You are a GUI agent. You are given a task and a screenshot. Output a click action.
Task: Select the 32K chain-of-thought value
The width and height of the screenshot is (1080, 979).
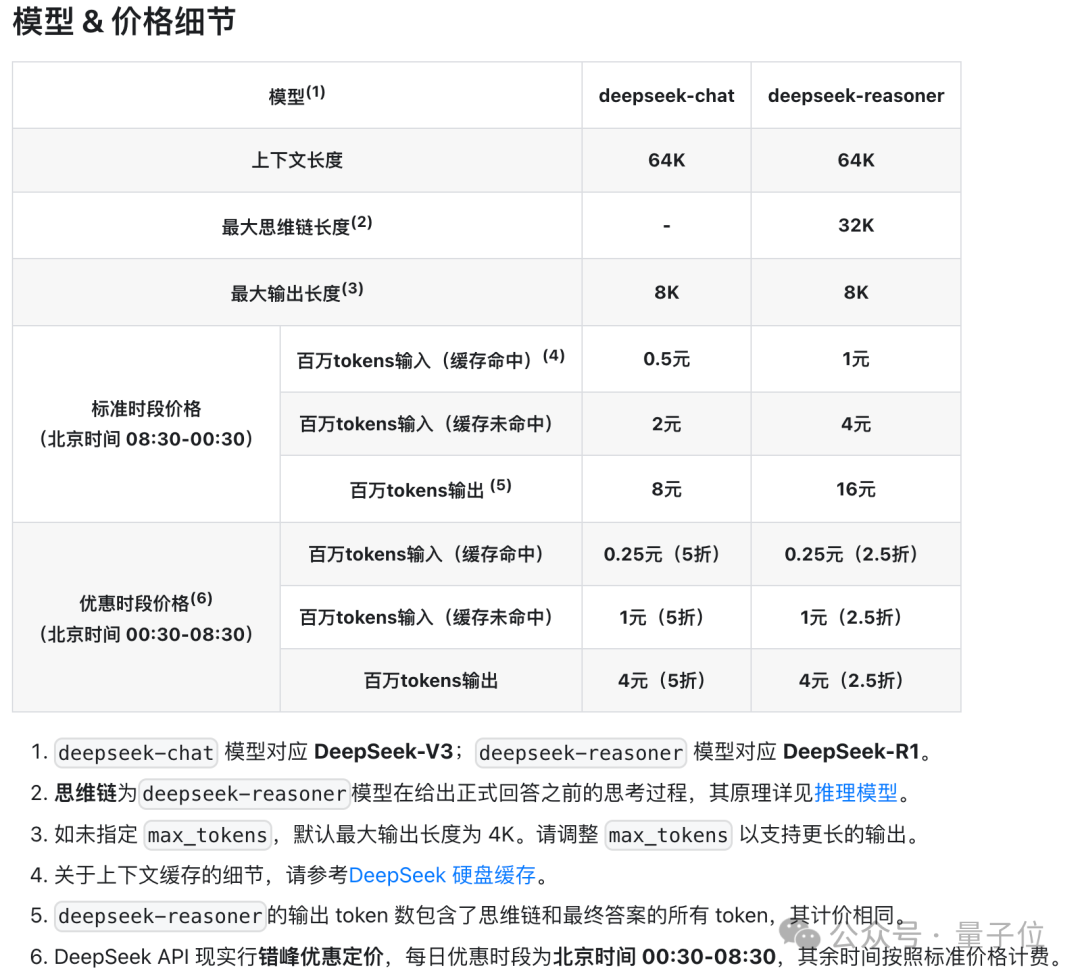click(855, 225)
